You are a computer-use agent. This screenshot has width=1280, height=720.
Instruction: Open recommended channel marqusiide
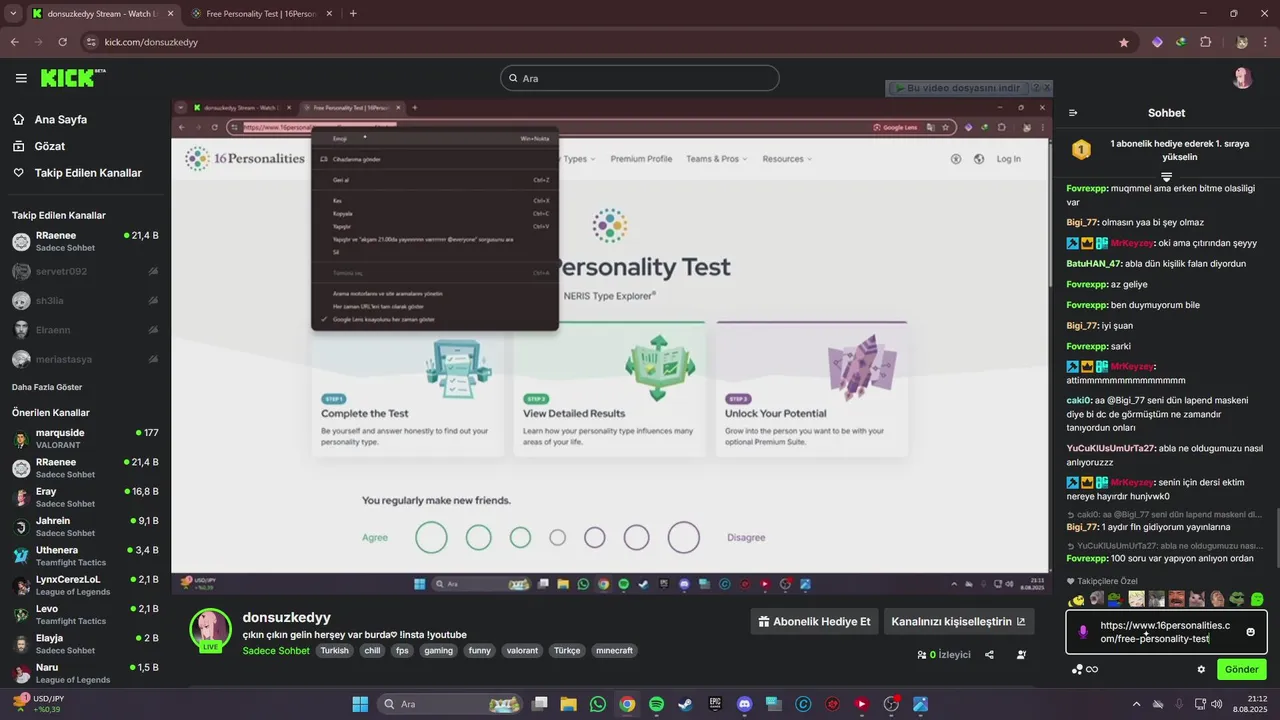tap(85, 438)
